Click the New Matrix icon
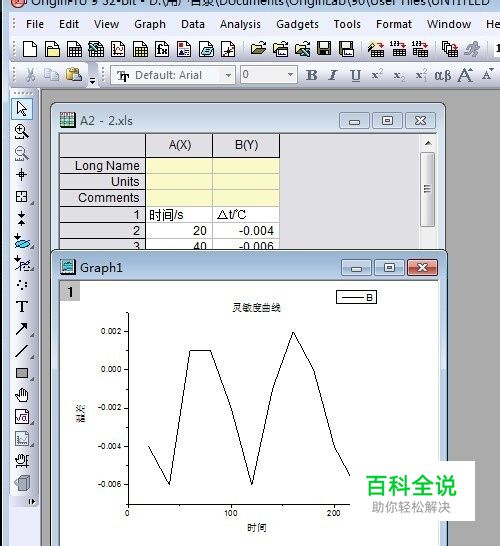 coord(140,49)
